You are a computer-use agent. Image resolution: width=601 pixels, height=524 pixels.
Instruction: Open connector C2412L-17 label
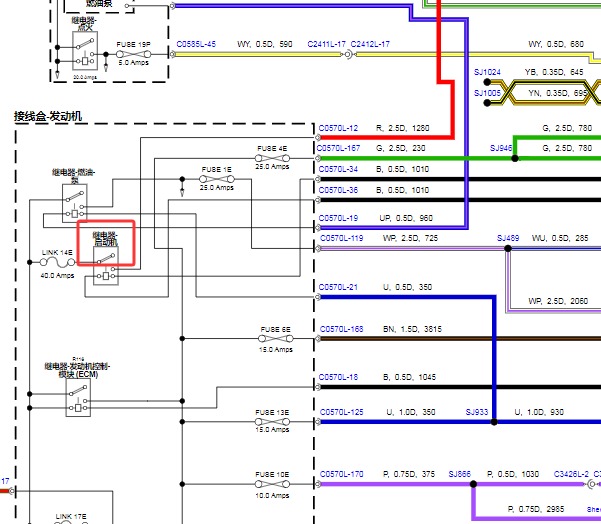[x=370, y=44]
